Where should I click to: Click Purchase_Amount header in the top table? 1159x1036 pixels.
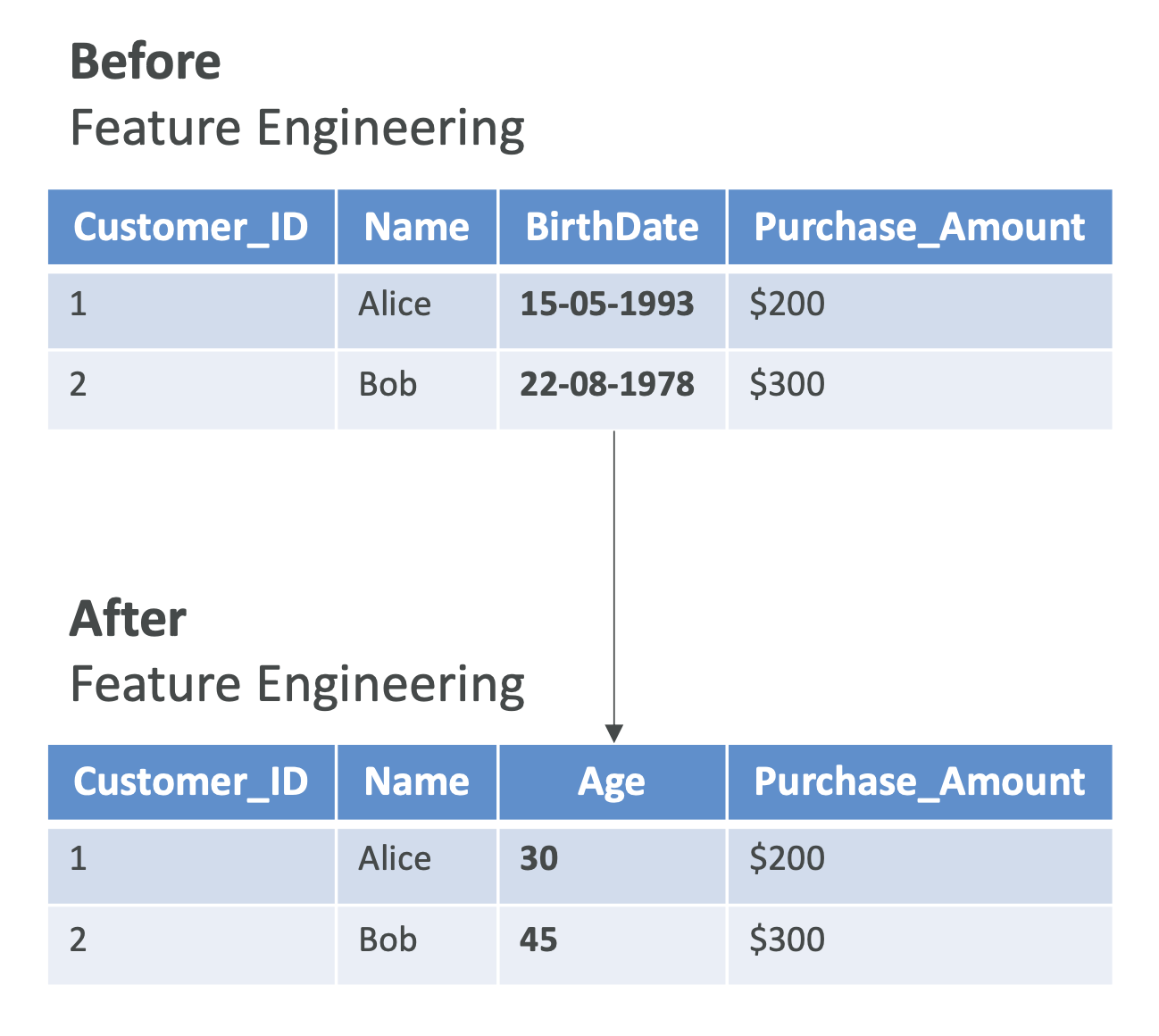coord(920,227)
